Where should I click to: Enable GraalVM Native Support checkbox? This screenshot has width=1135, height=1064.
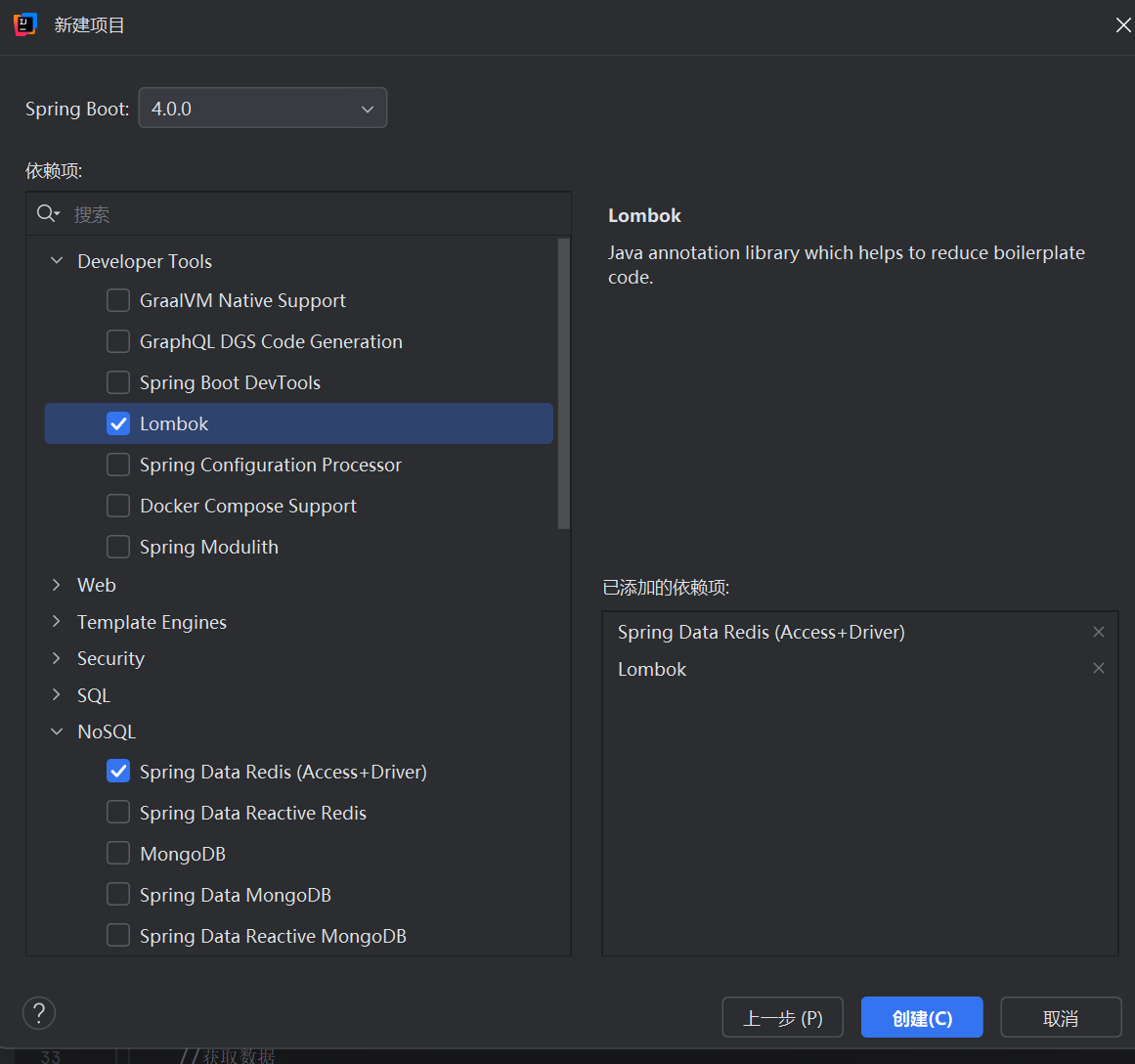(118, 300)
